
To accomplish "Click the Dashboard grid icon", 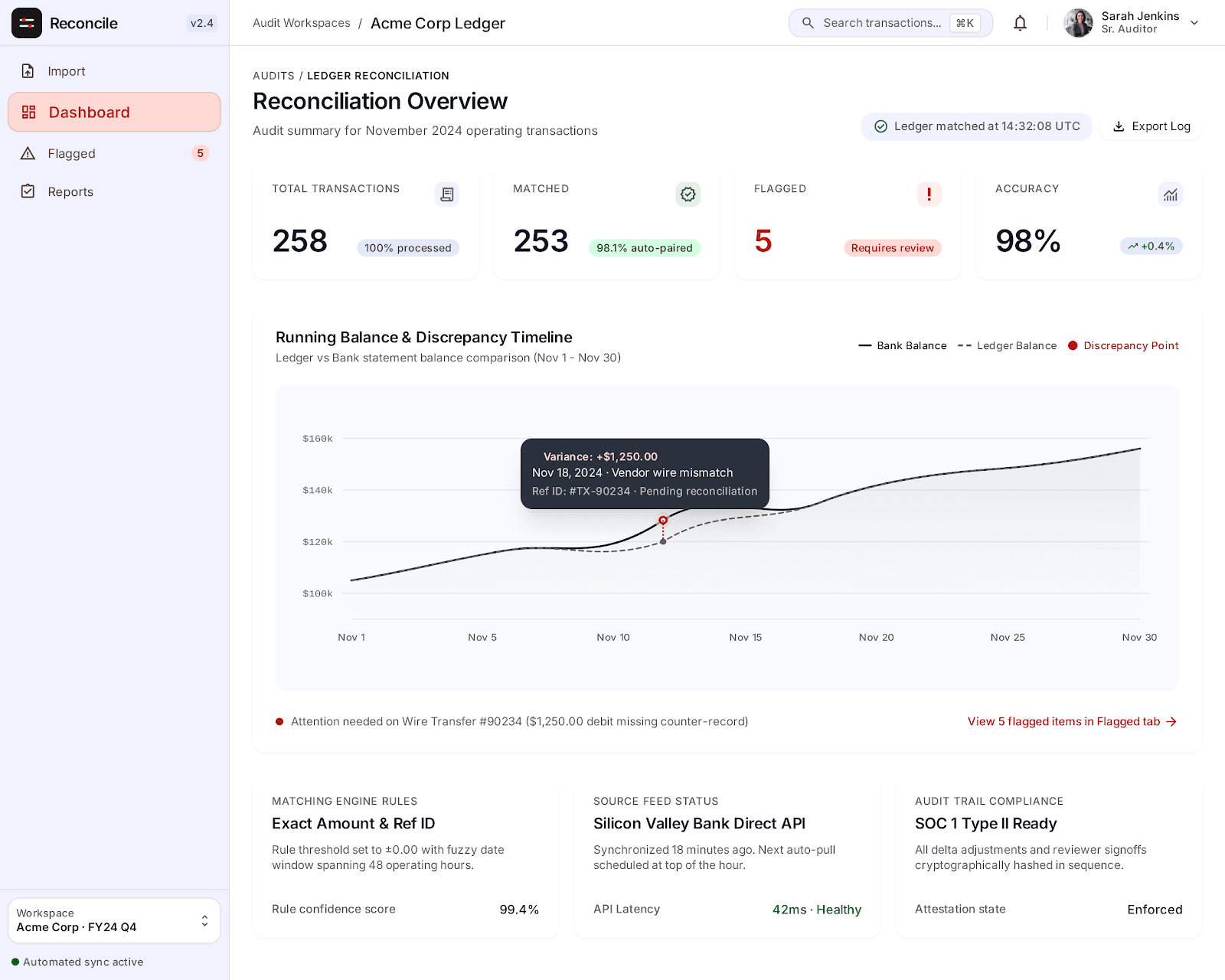I will click(29, 112).
